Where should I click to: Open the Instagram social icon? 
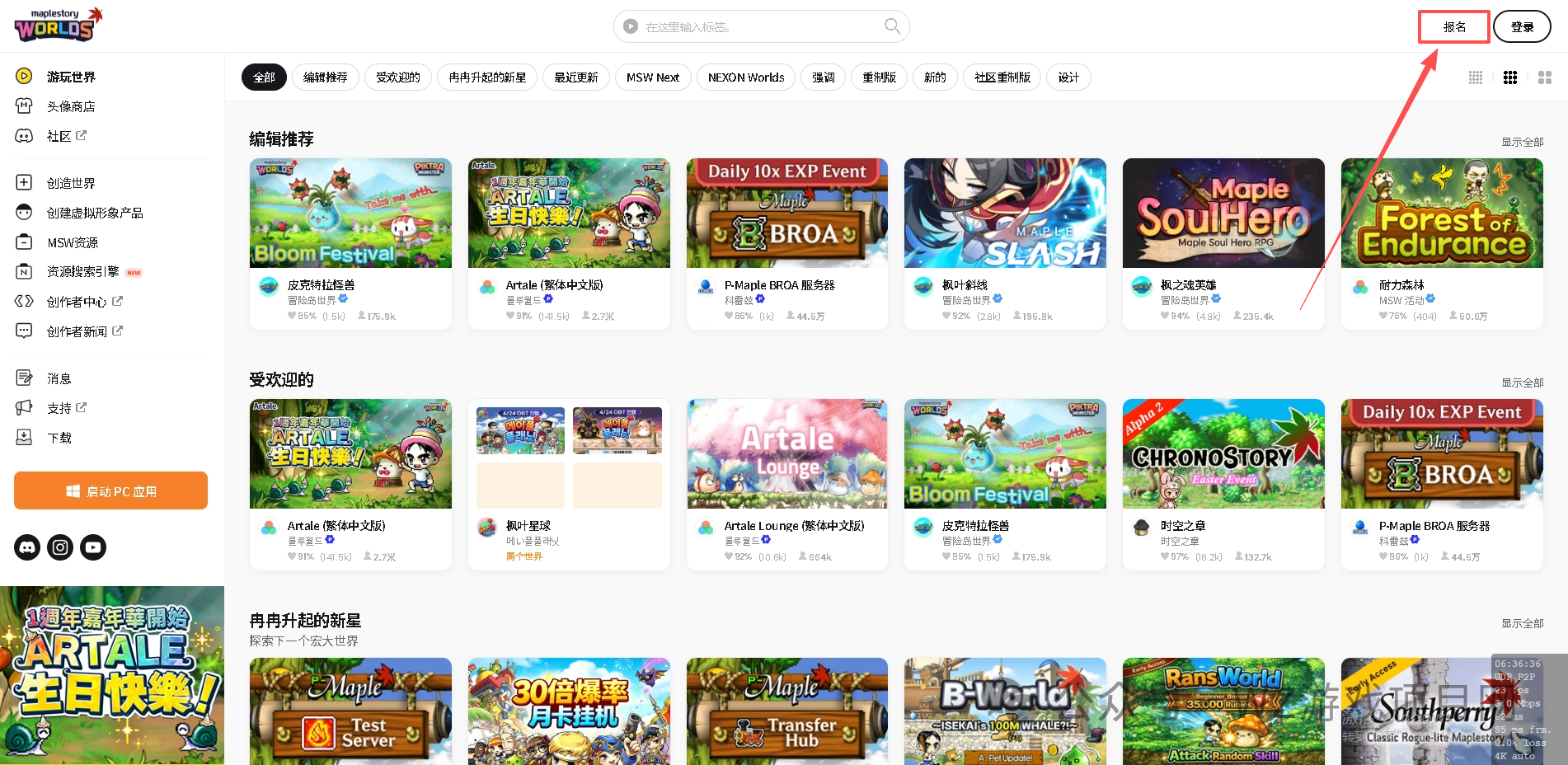(x=60, y=547)
